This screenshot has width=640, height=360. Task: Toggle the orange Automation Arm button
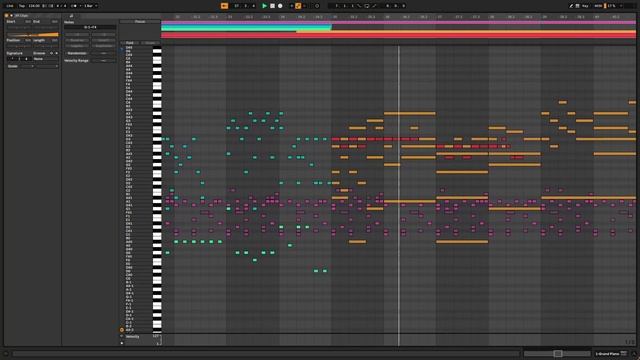coord(298,6)
